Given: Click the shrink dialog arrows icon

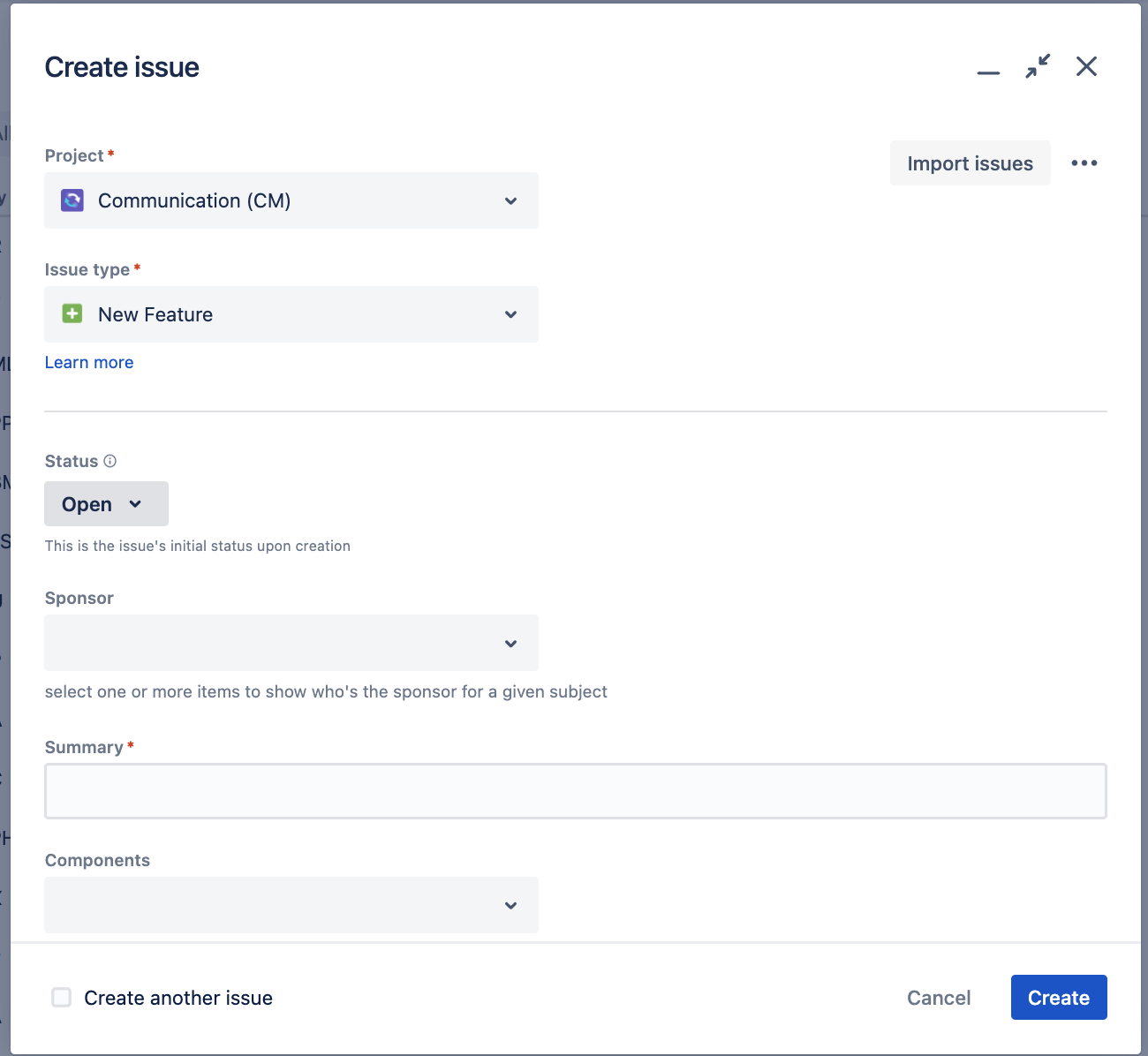Looking at the screenshot, I should coord(1038,66).
